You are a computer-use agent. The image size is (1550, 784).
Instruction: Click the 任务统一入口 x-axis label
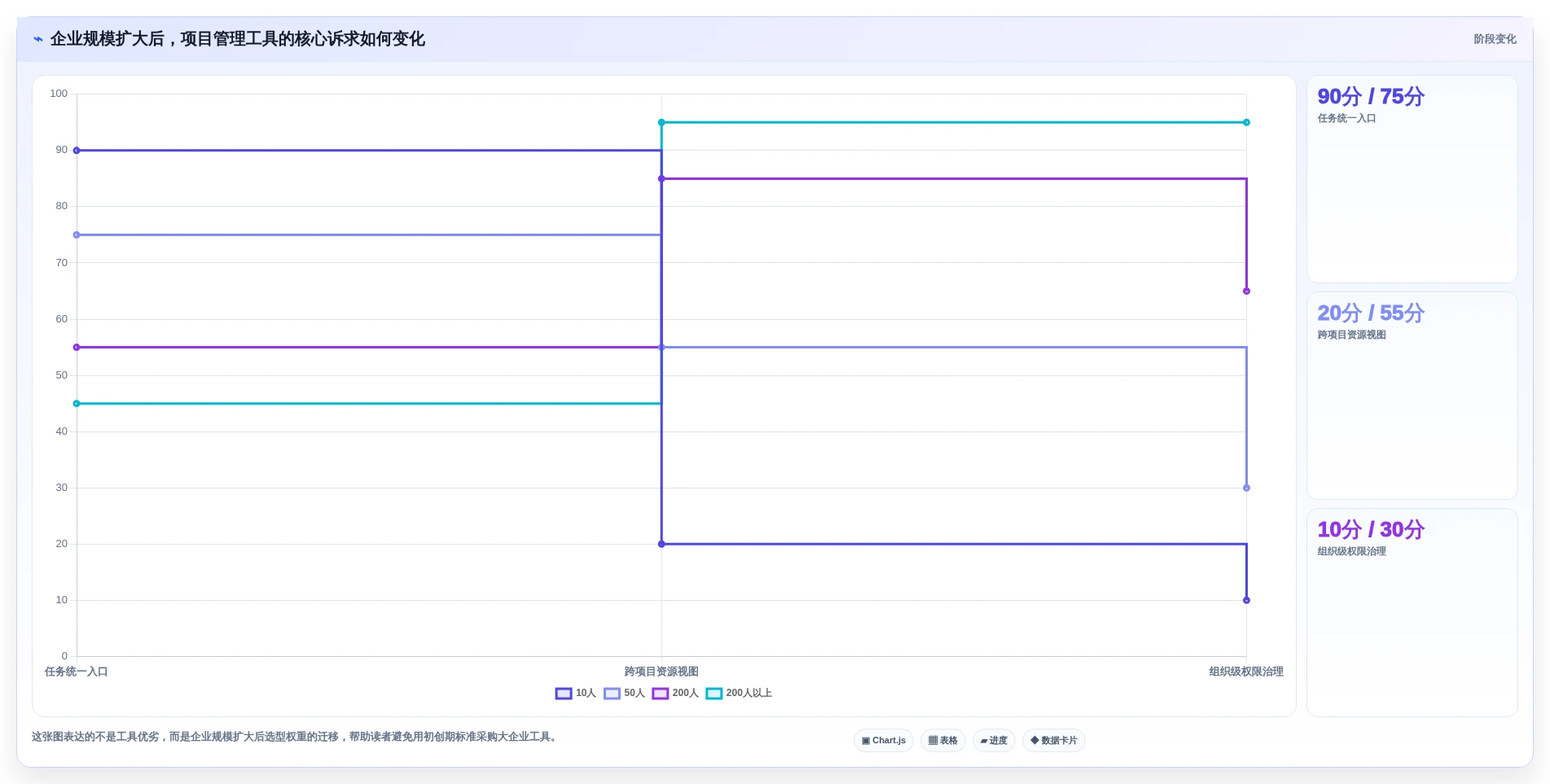tap(77, 672)
